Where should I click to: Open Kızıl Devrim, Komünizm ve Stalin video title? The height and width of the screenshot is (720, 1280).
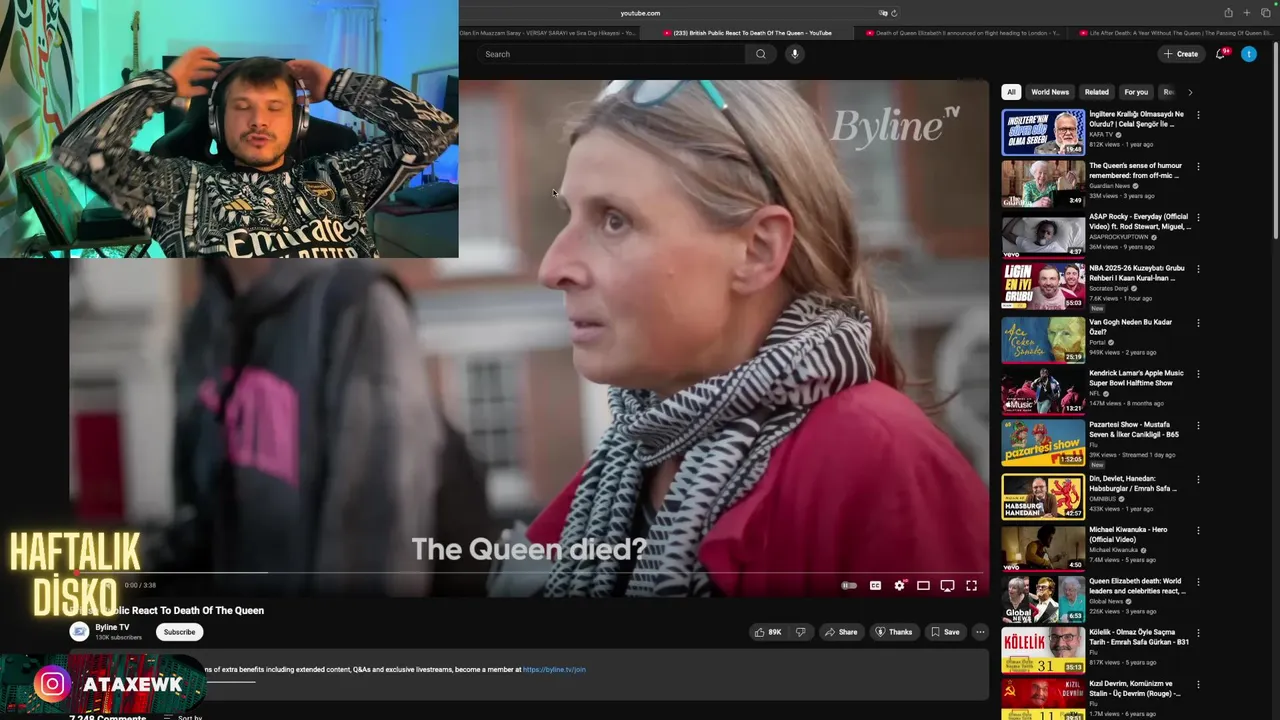pyautogui.click(x=1134, y=688)
